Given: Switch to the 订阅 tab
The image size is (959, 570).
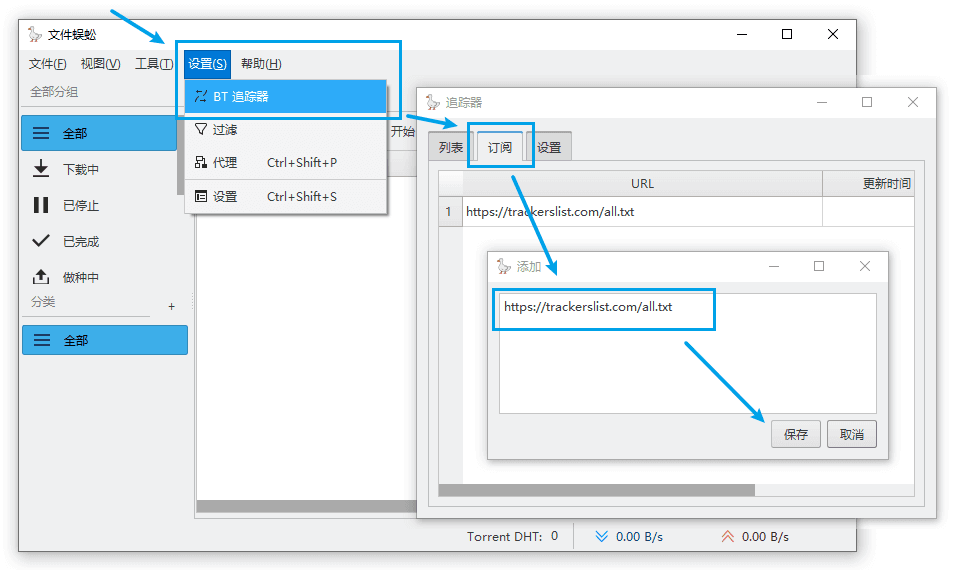Looking at the screenshot, I should tap(500, 147).
